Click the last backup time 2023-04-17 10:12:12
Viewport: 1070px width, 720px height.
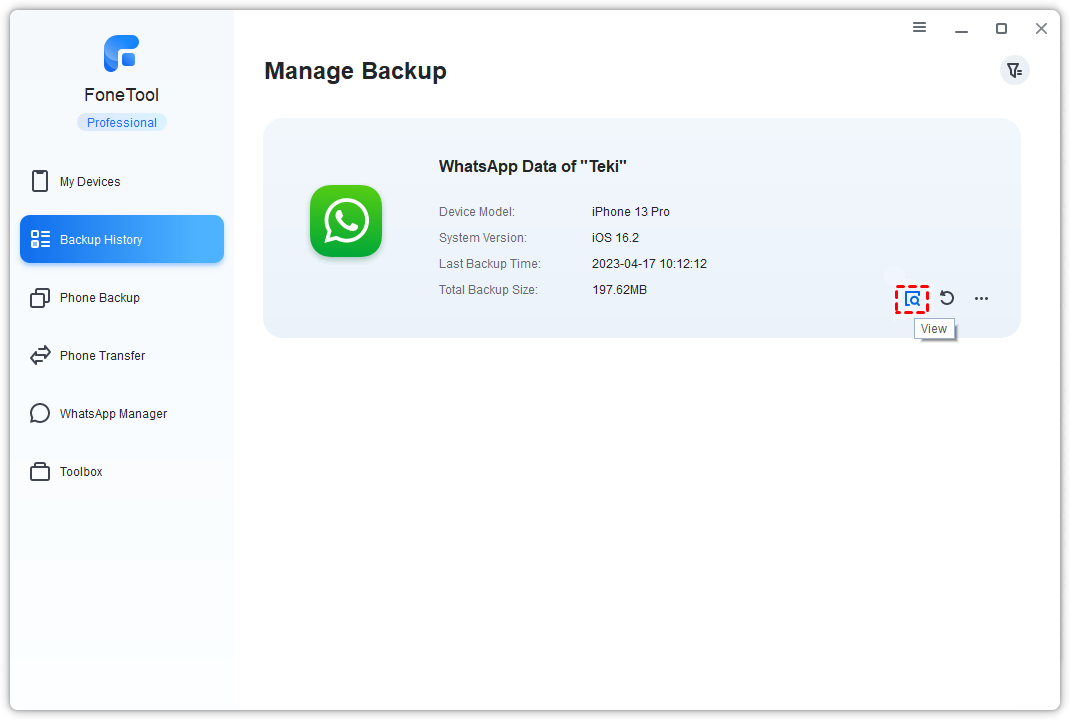pyautogui.click(x=649, y=264)
